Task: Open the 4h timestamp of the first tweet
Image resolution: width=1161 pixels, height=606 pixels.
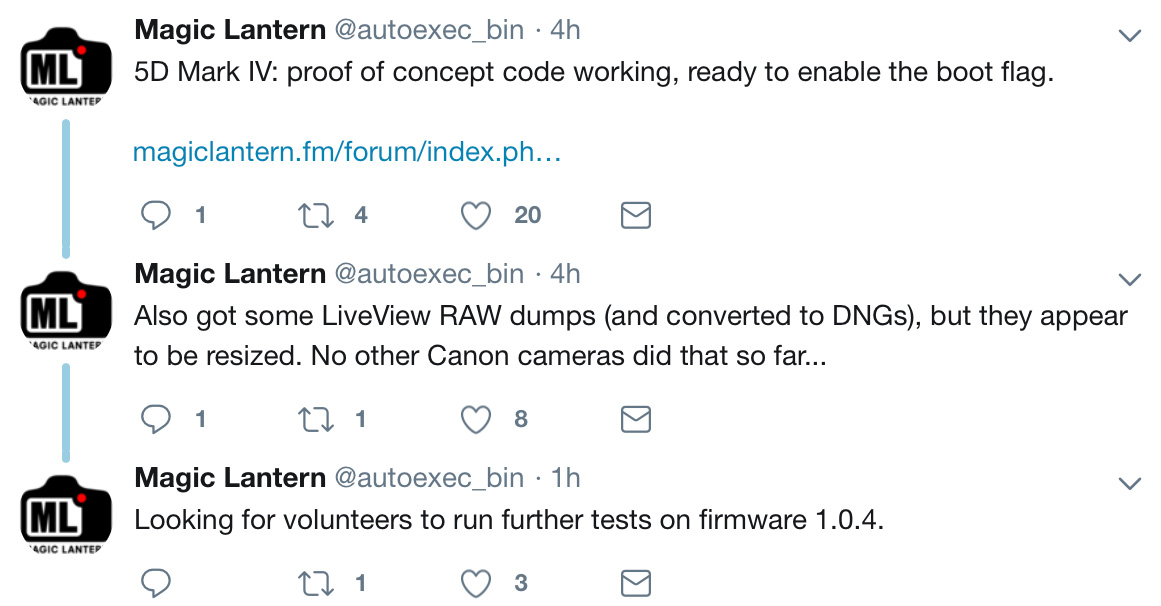Action: (x=565, y=30)
